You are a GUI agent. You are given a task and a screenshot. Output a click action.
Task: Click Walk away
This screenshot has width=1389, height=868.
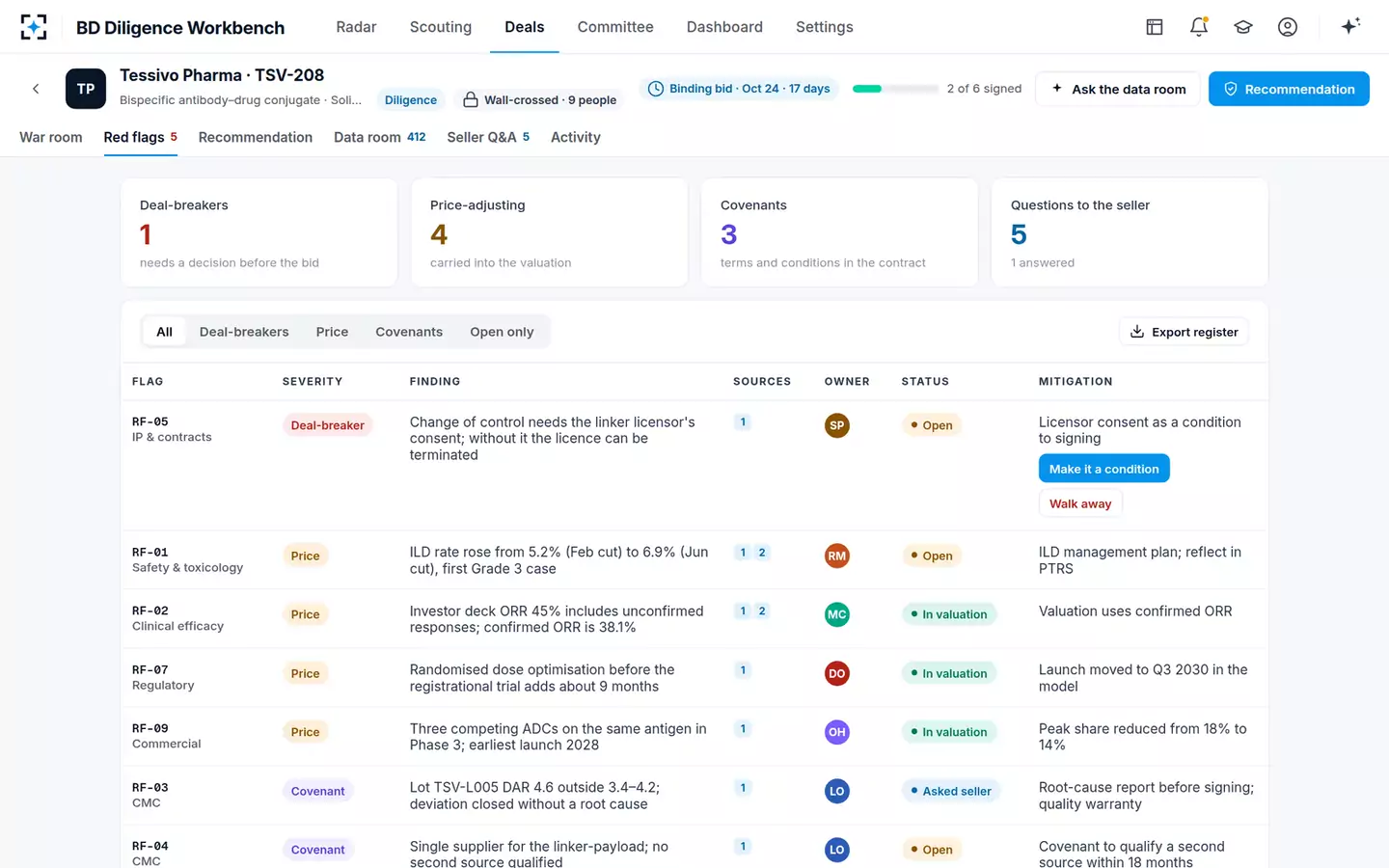[1080, 503]
